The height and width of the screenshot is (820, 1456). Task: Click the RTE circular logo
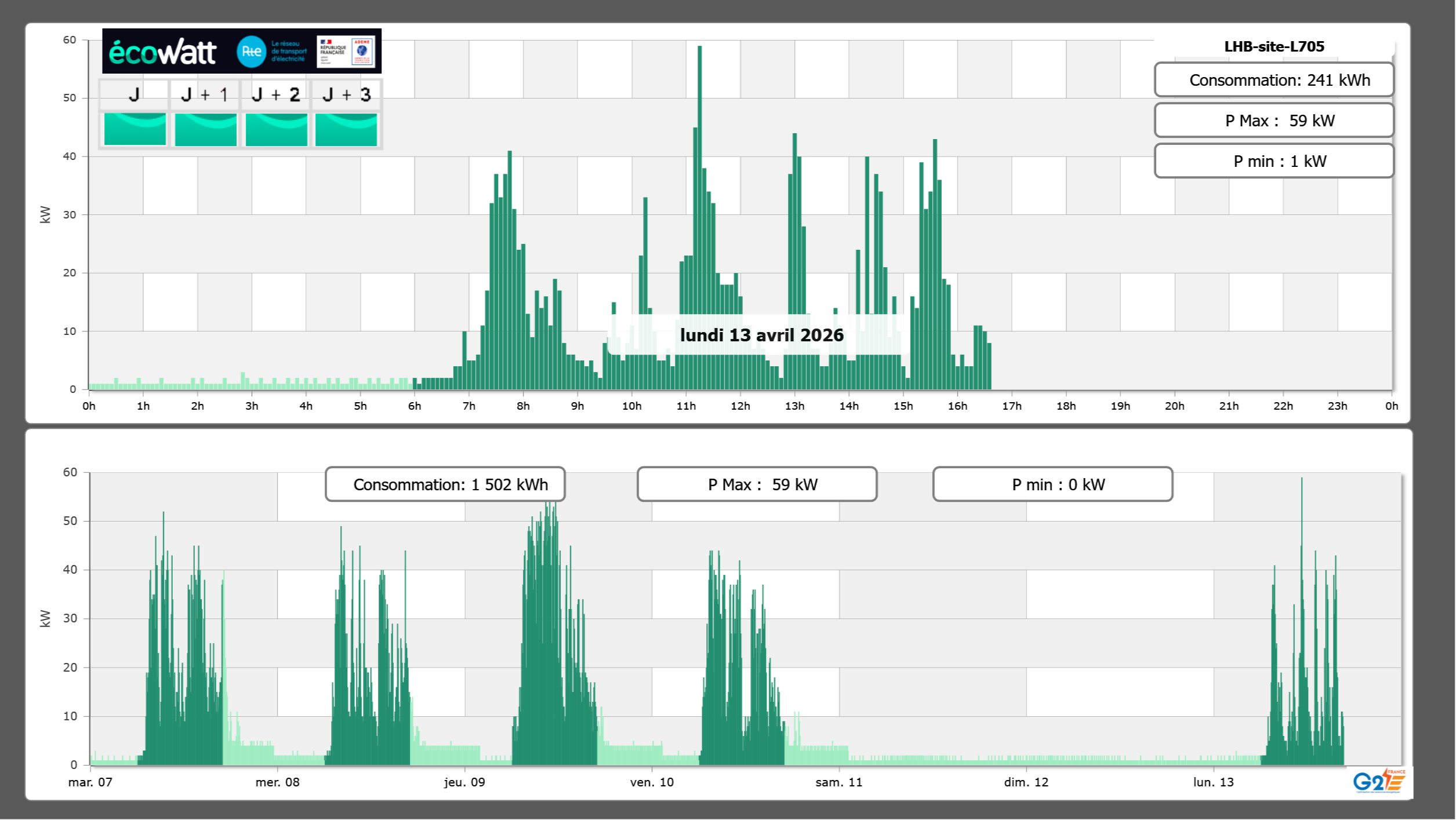[251, 52]
